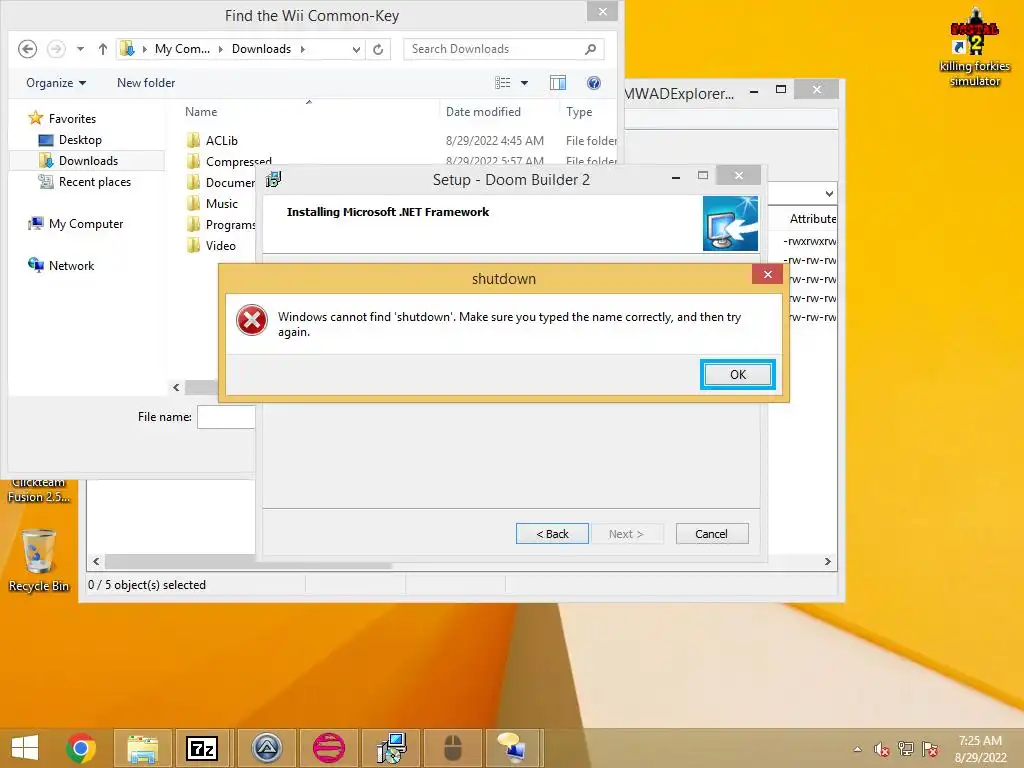Screen dimensions: 1024x768
Task: Switch to the setup installer taskbar icon
Action: coord(391,748)
